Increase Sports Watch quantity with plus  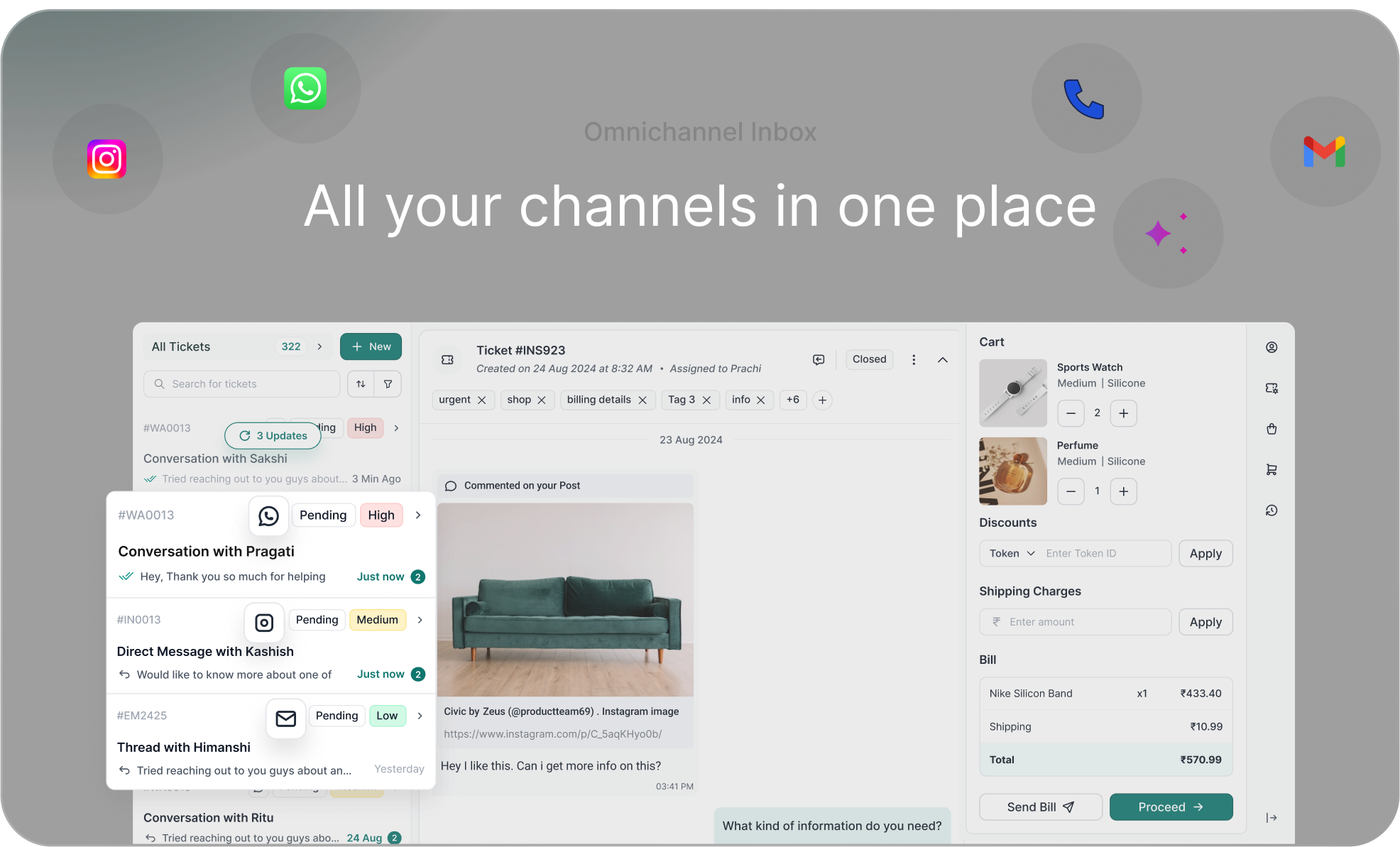(1123, 413)
